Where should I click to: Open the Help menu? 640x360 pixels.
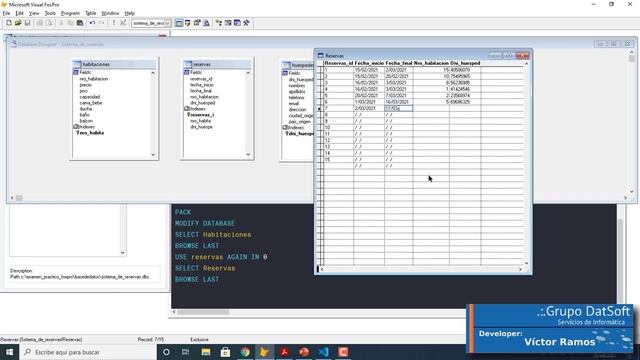tap(130, 13)
